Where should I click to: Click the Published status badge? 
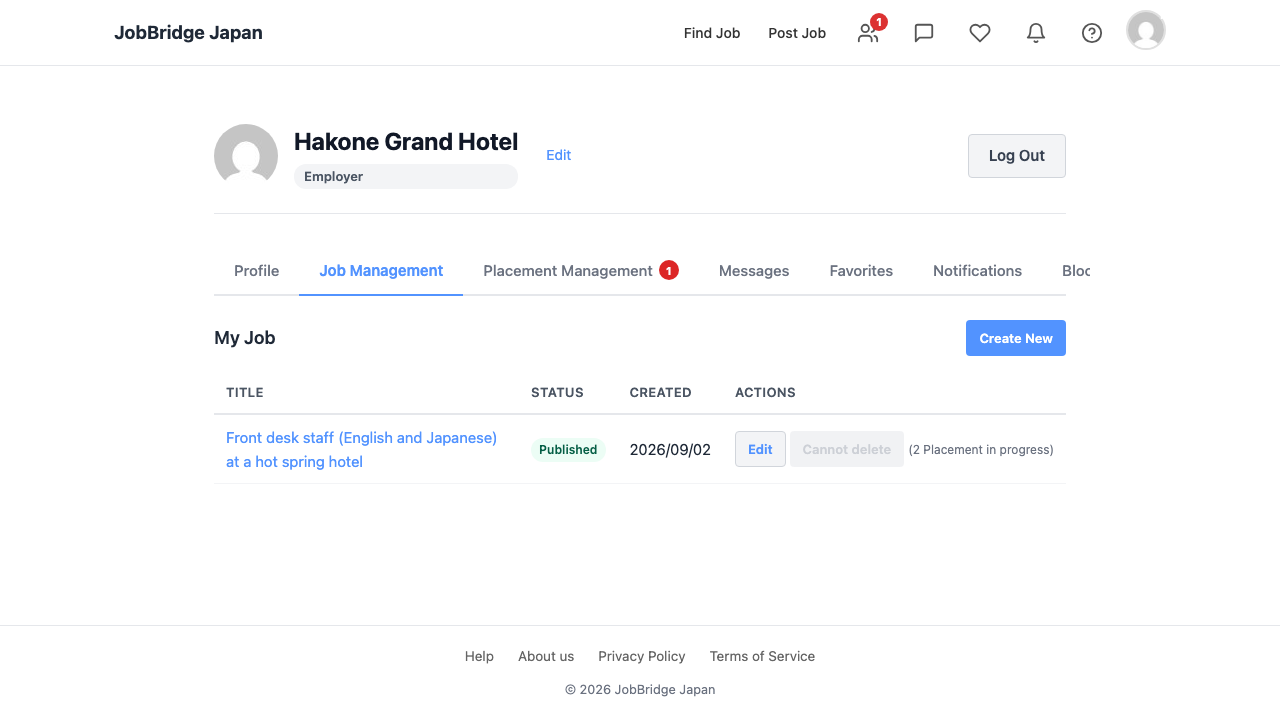click(x=568, y=450)
